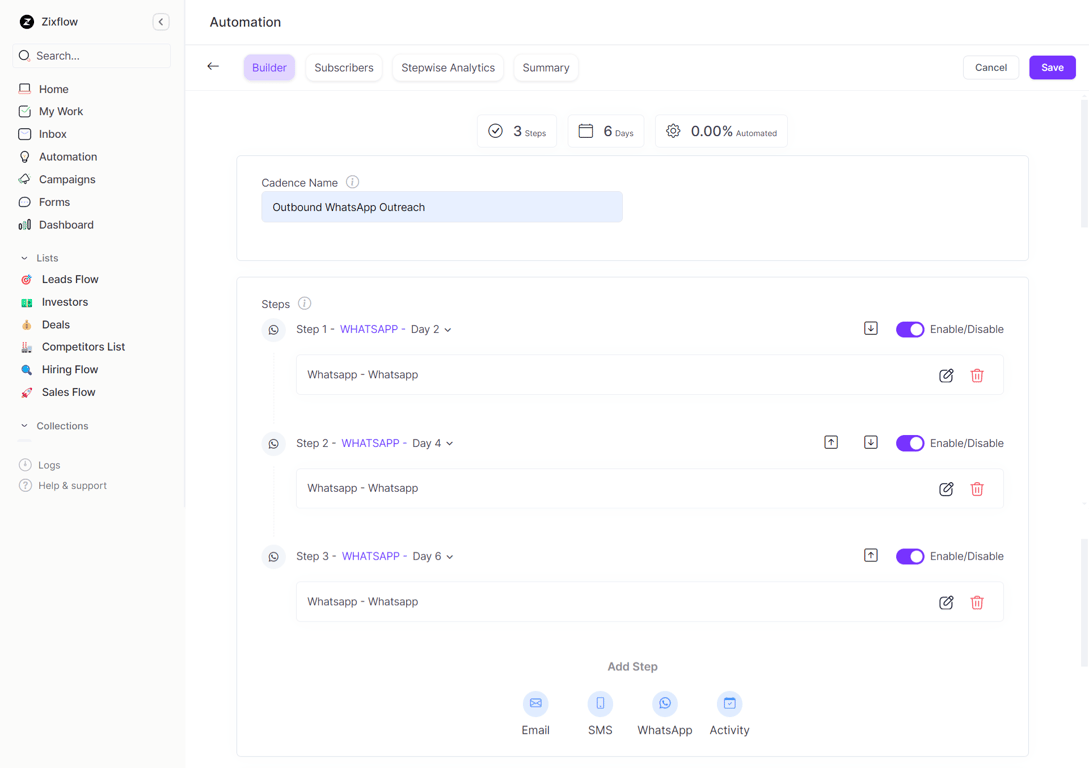Add a WhatsApp step via its icon
Image resolution: width=1089 pixels, height=768 pixels.
665,703
